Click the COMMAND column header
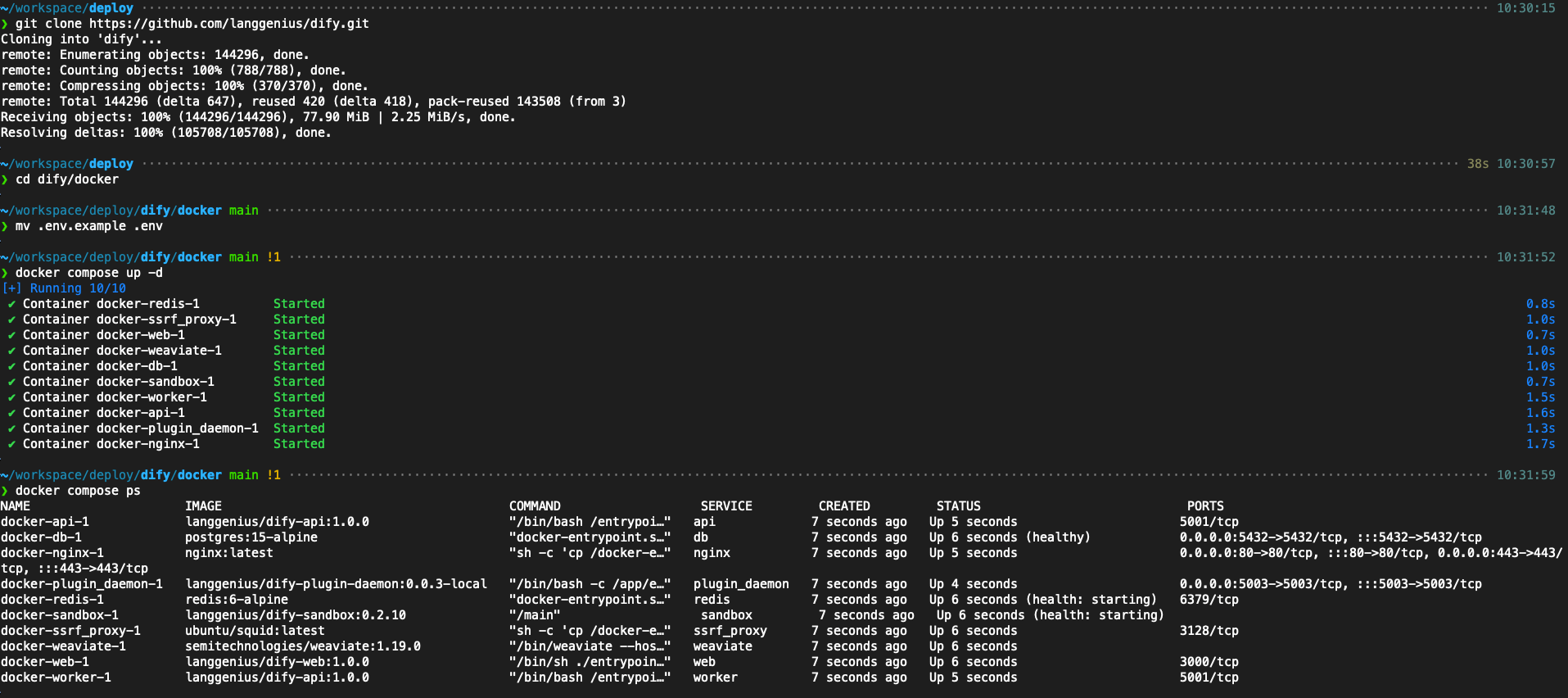This screenshot has height=698, width=1568. (535, 506)
